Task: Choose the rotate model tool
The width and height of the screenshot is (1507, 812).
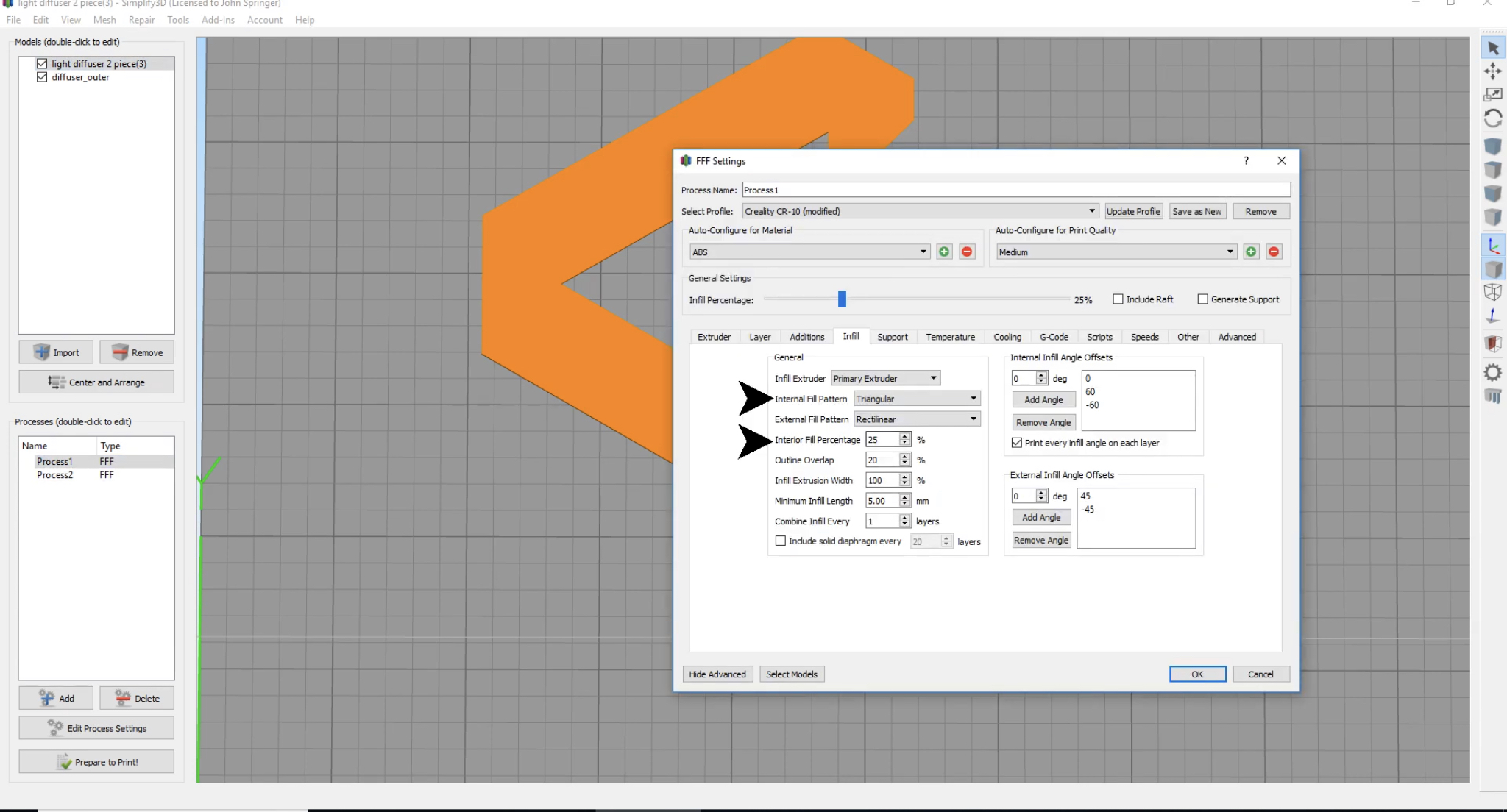Action: pos(1492,118)
